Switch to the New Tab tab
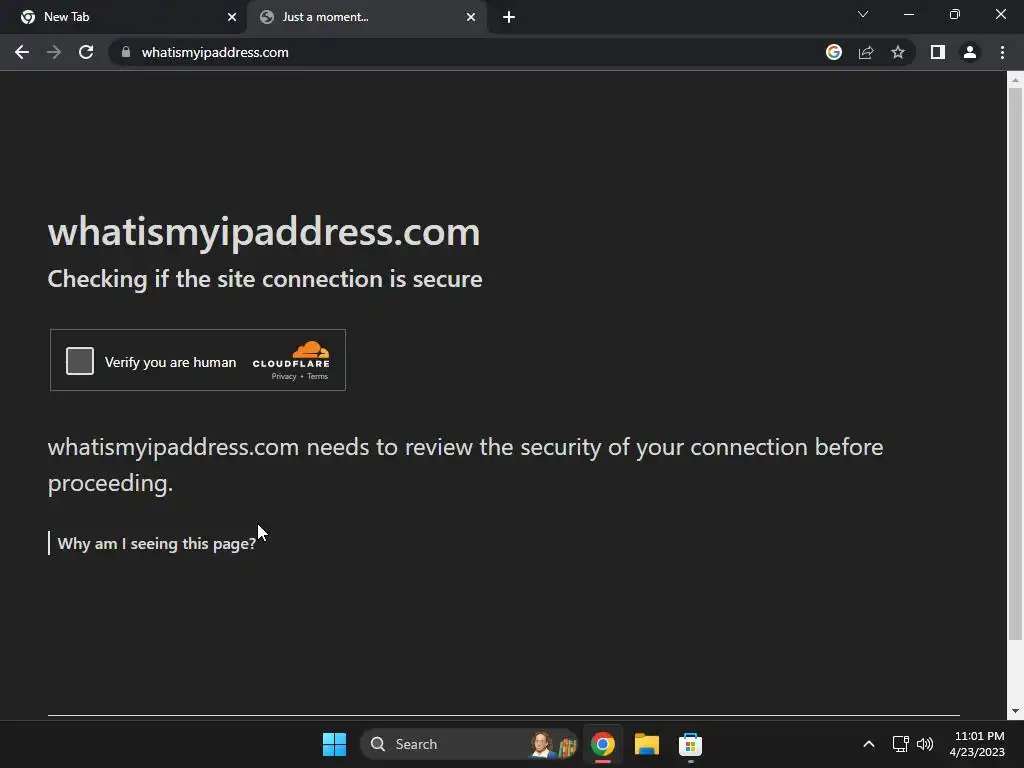The image size is (1024, 768). 124,17
